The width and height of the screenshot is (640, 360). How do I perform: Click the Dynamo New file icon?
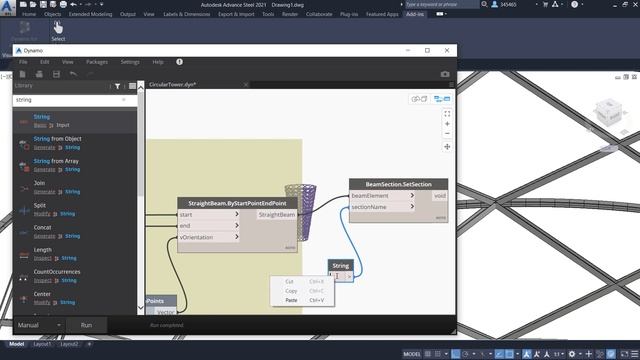[22, 74]
